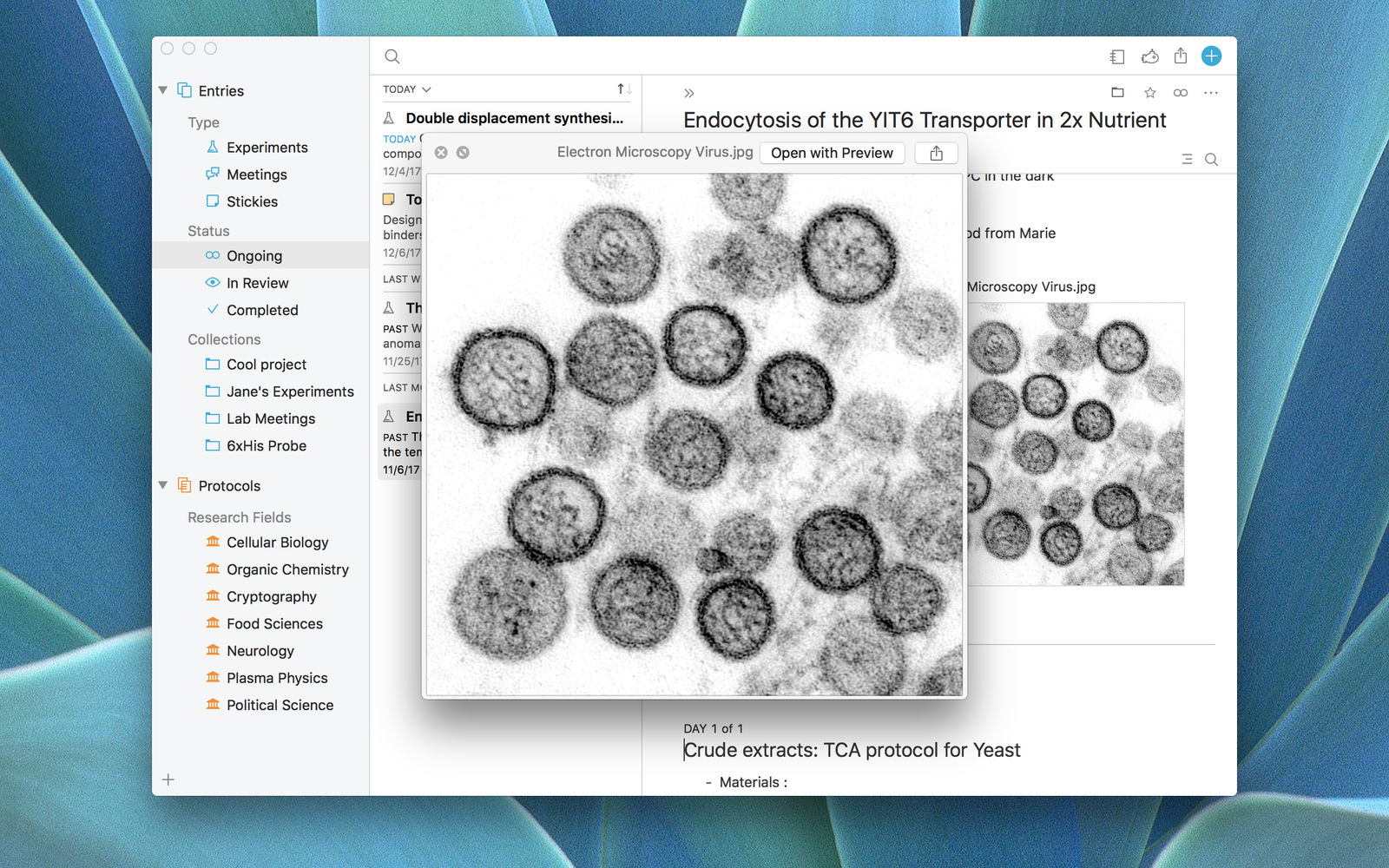The image size is (1389, 868).
Task: Click the share button in Quick Look window
Action: point(936,153)
